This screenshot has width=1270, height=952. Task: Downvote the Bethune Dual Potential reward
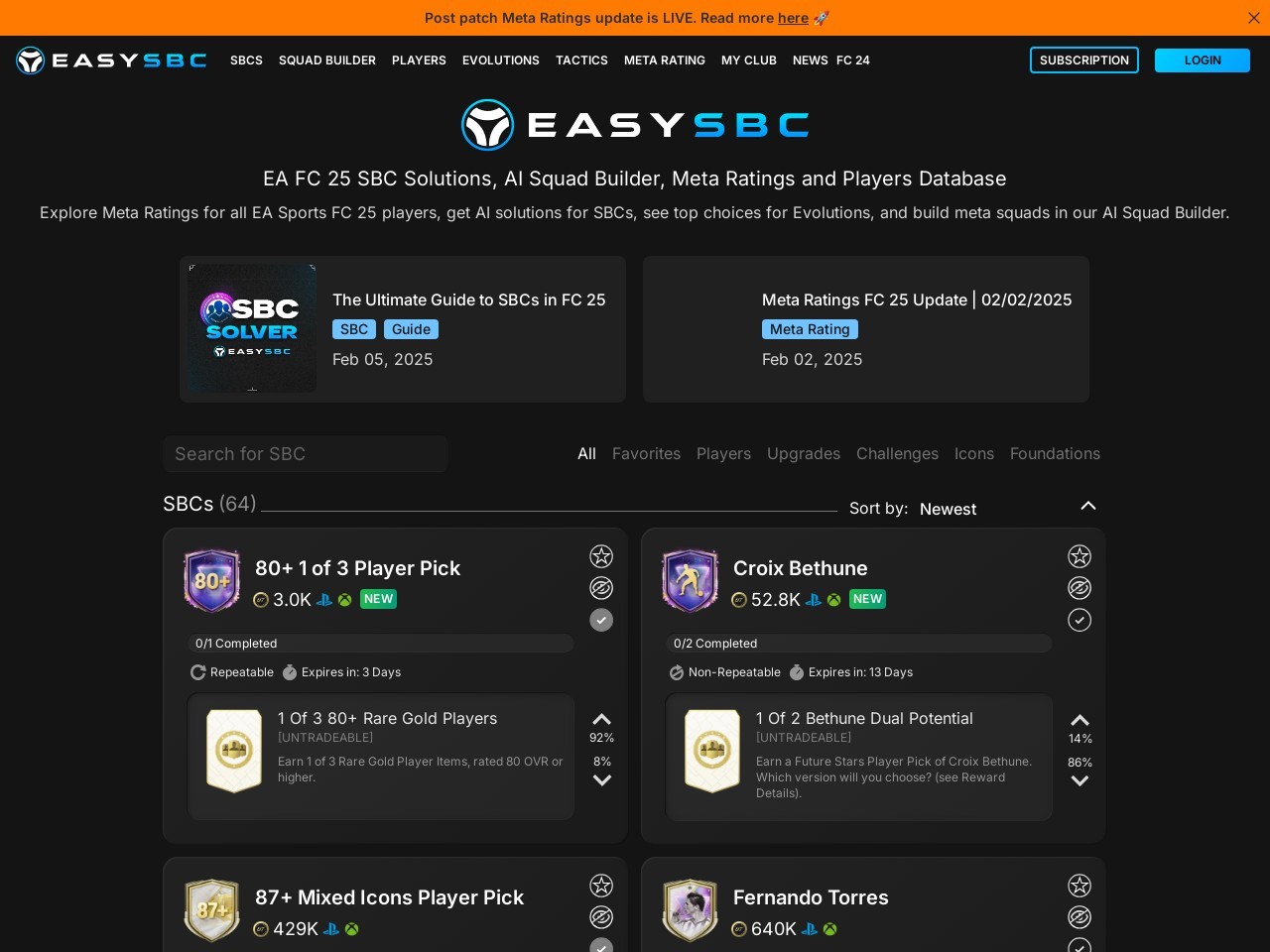(x=1079, y=781)
